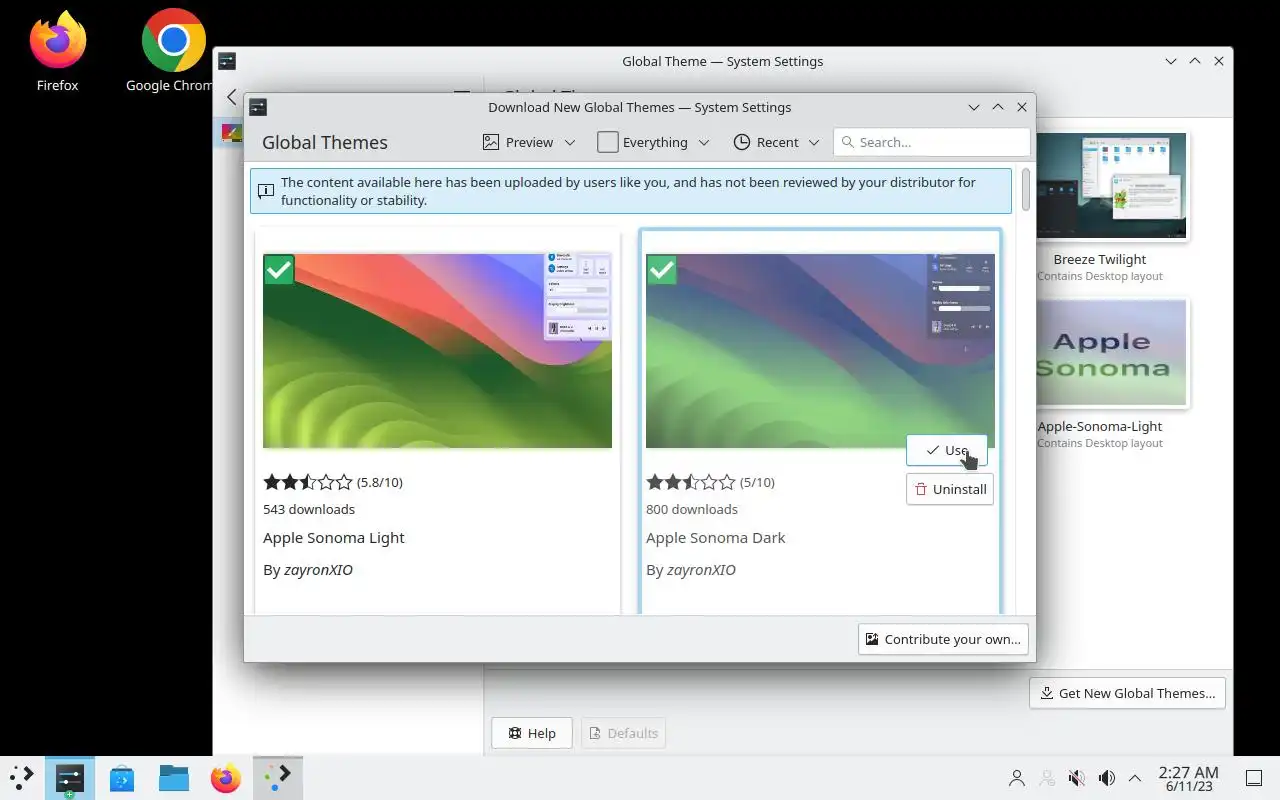Go back in the System Settings window
This screenshot has height=800, width=1280.
[231, 97]
